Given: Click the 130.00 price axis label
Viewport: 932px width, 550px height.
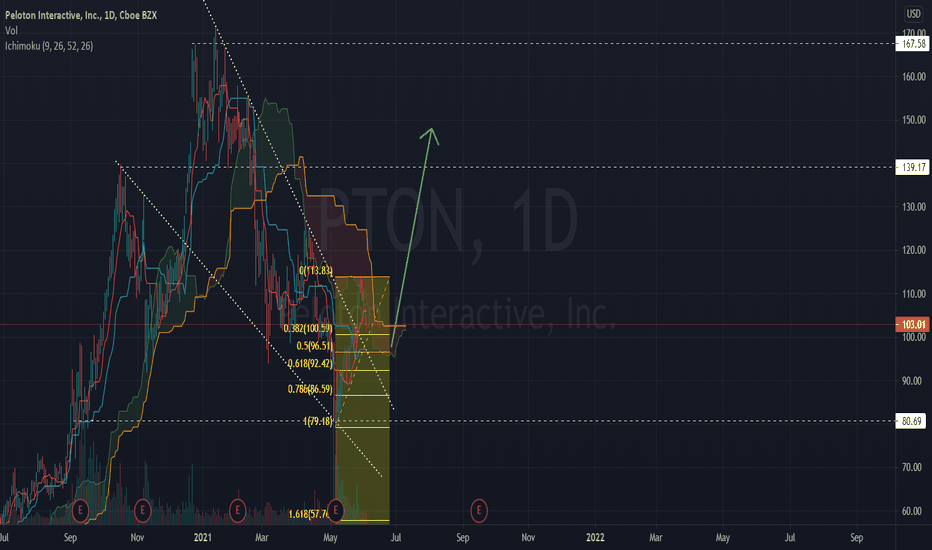Looking at the screenshot, I should [x=914, y=207].
